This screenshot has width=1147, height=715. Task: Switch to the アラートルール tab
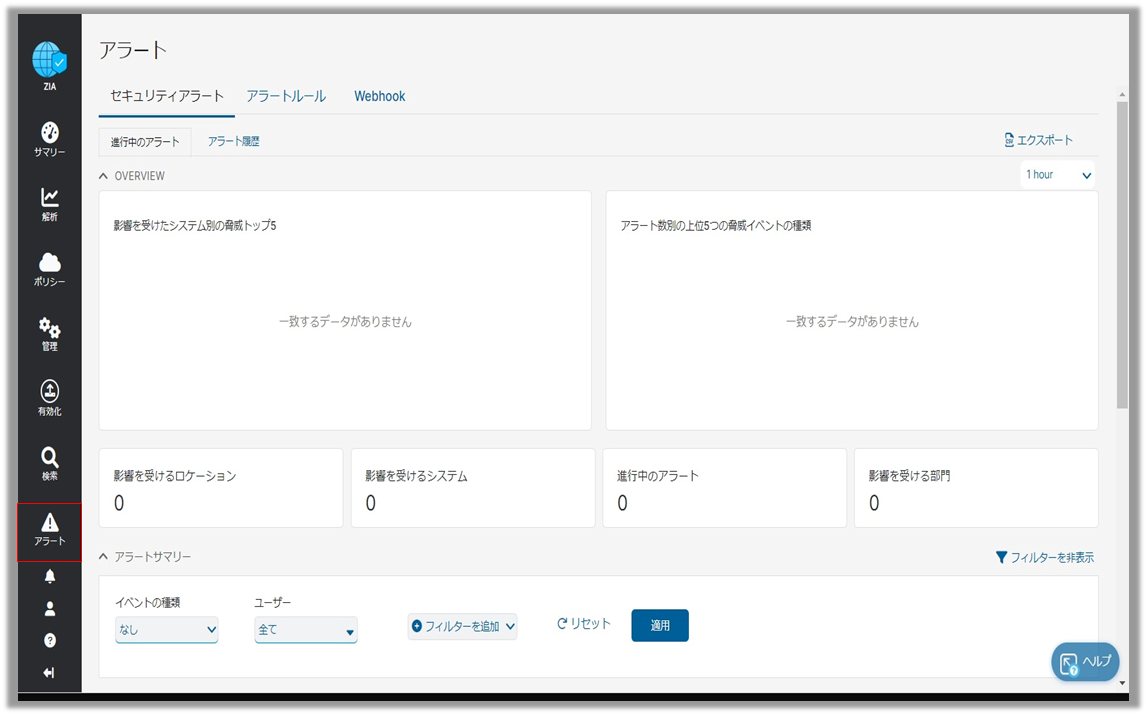click(286, 96)
